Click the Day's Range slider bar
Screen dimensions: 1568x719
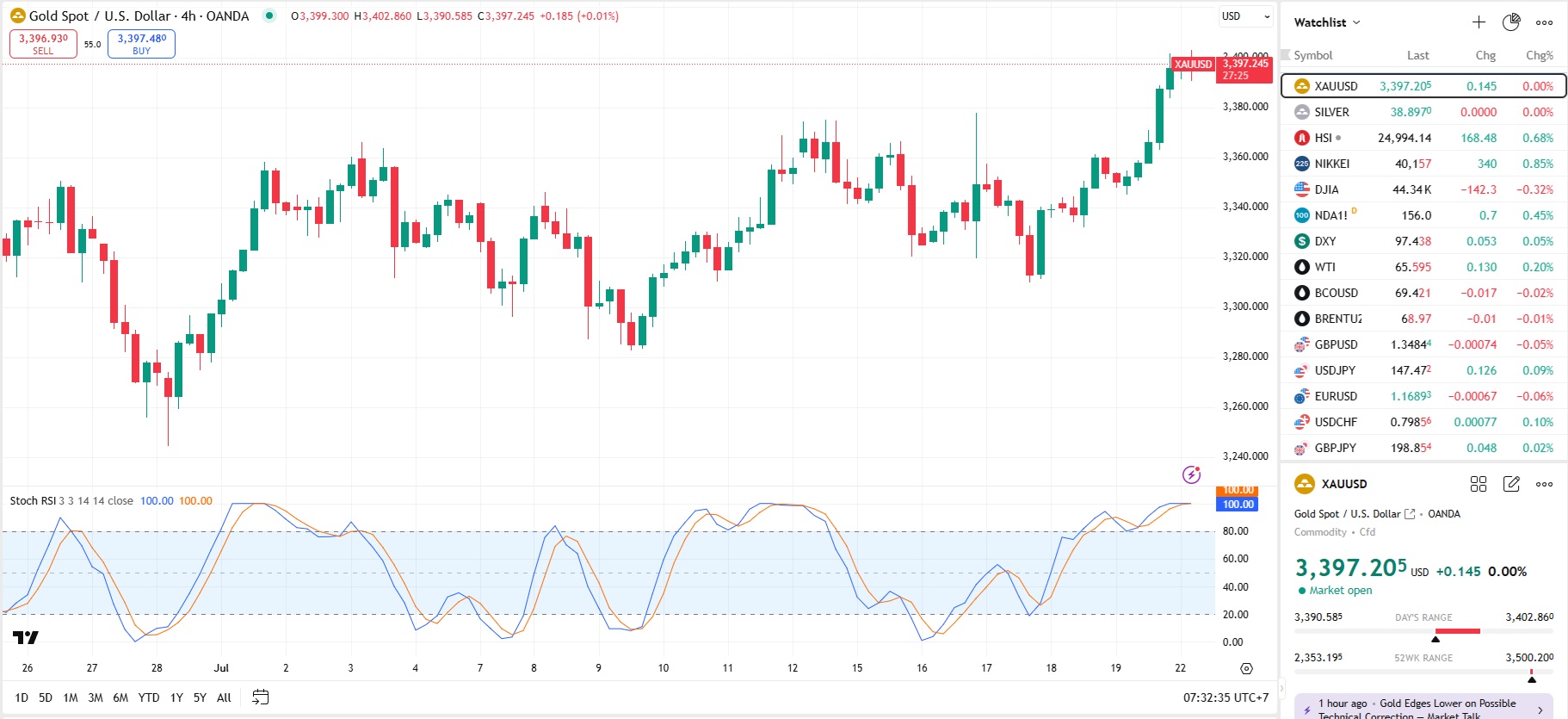tap(1423, 631)
